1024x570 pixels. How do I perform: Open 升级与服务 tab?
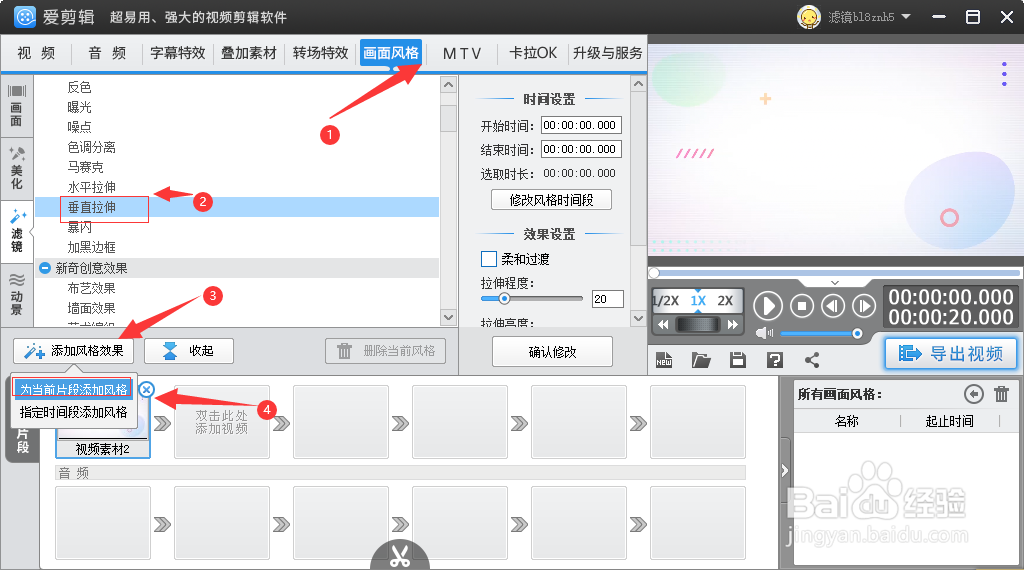coord(607,53)
